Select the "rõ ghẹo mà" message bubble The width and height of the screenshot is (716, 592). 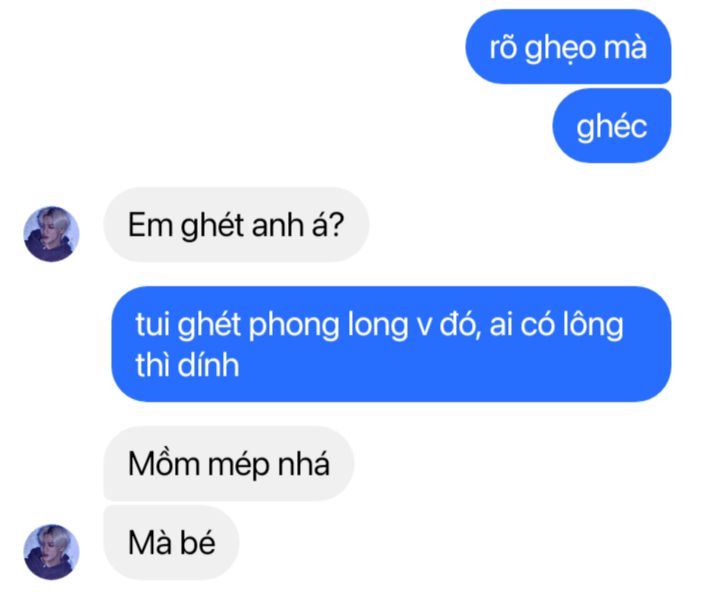coord(568,47)
